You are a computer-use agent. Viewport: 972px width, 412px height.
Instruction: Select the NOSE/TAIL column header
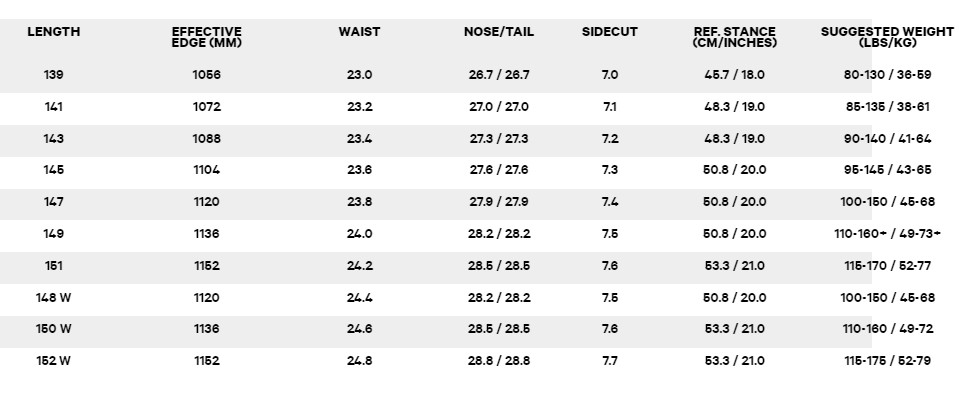(498, 32)
